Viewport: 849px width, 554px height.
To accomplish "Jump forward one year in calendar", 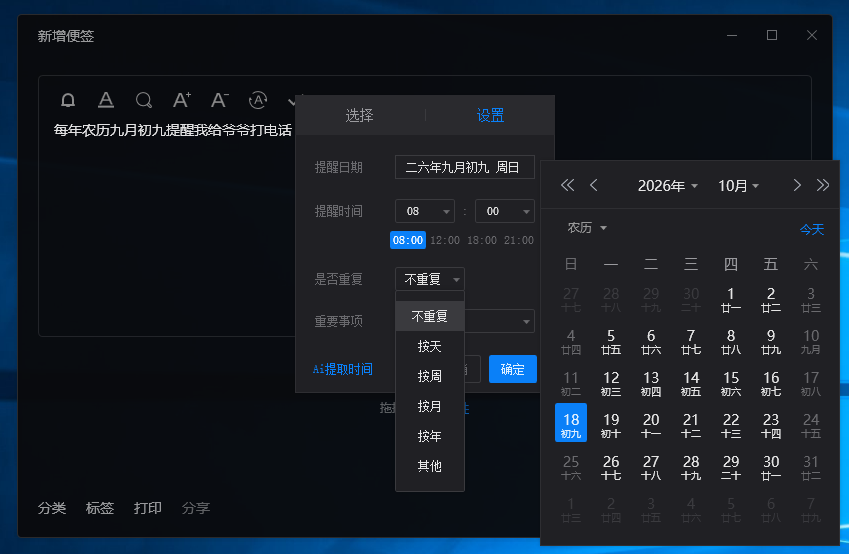I will pos(822,185).
